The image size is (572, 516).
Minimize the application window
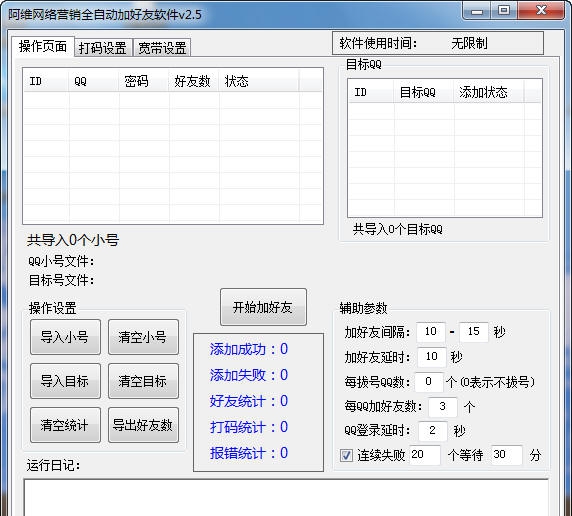click(x=476, y=11)
